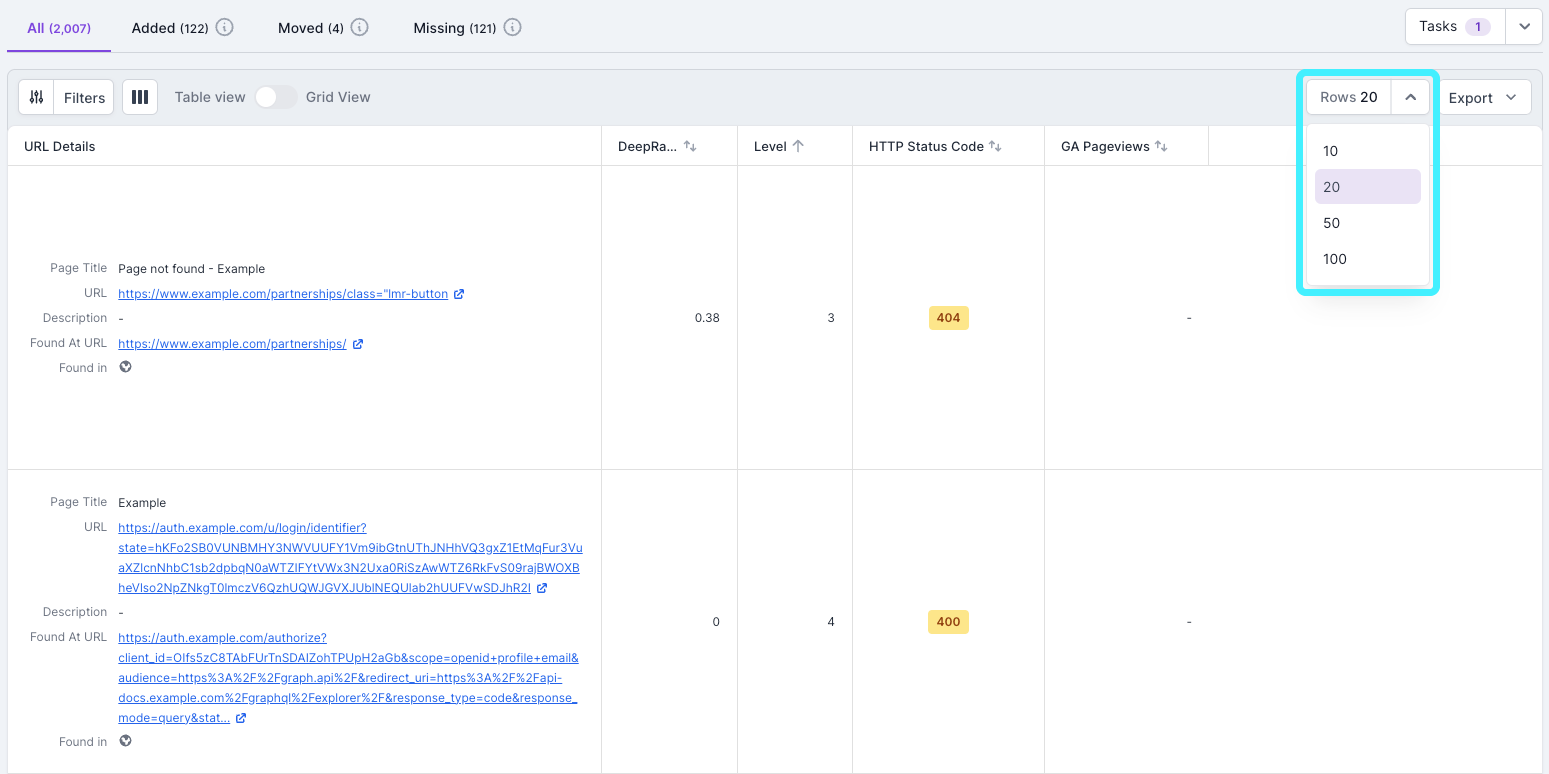Sort by DeepRank column arrows
The image size is (1549, 774).
(690, 146)
